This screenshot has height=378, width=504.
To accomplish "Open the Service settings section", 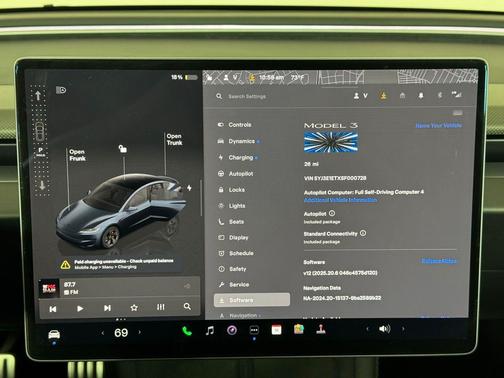I will 234,284.
